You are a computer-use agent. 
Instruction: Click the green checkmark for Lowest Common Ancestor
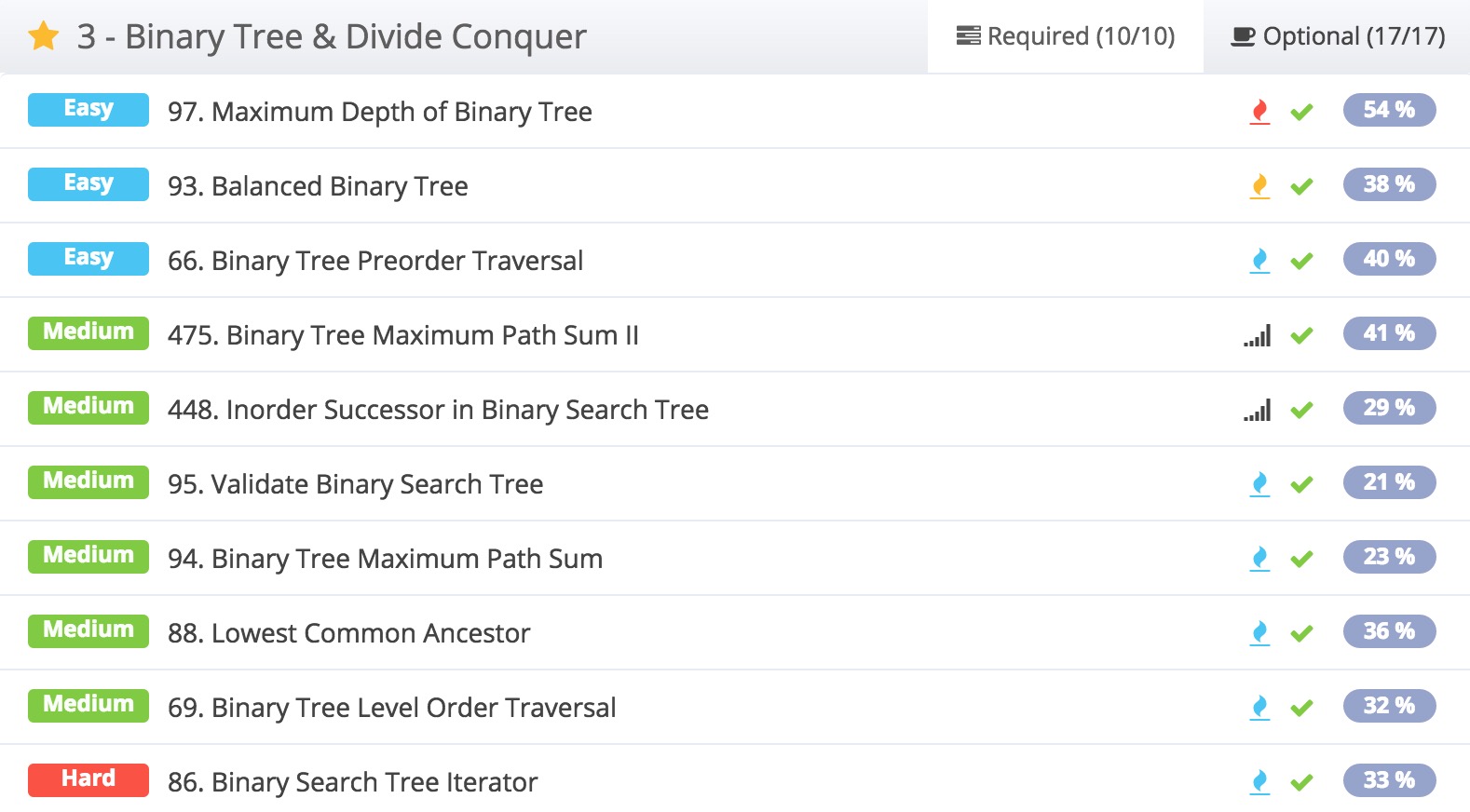[1301, 634]
